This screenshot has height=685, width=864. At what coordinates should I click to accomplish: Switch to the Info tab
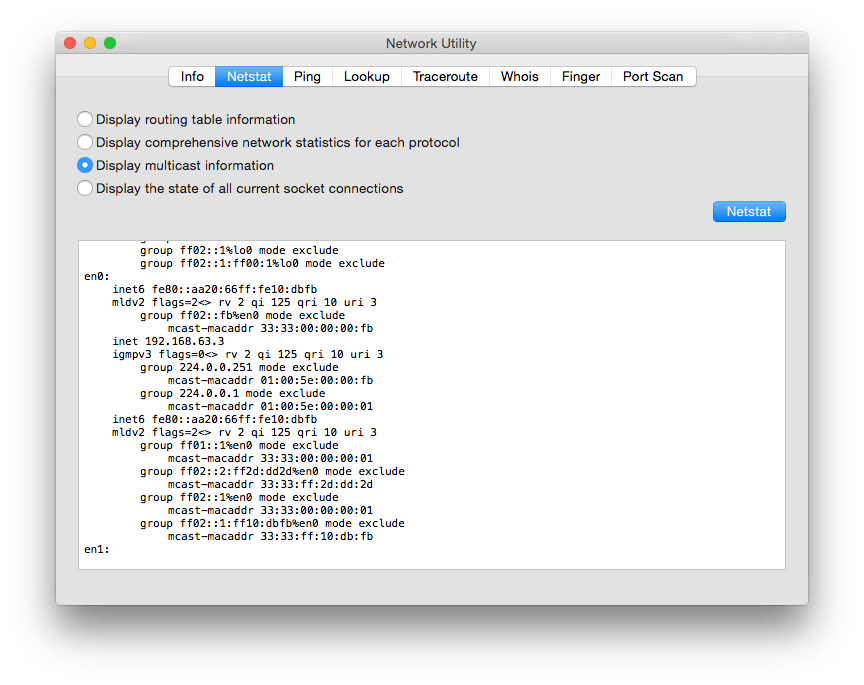tap(192, 76)
